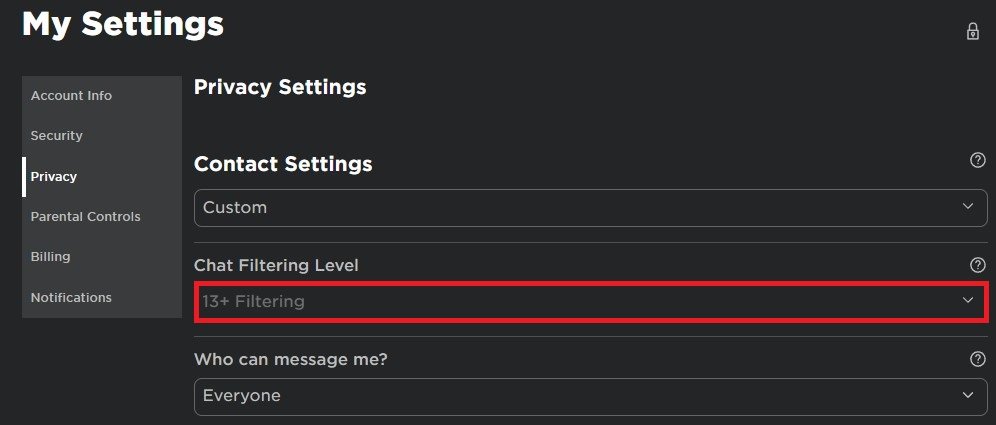Click the My Settings page title
The image size is (996, 425).
(x=123, y=24)
